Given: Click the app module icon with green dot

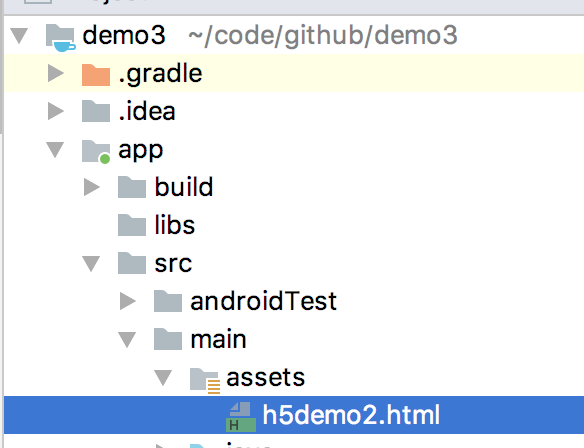Looking at the screenshot, I should tap(96, 152).
